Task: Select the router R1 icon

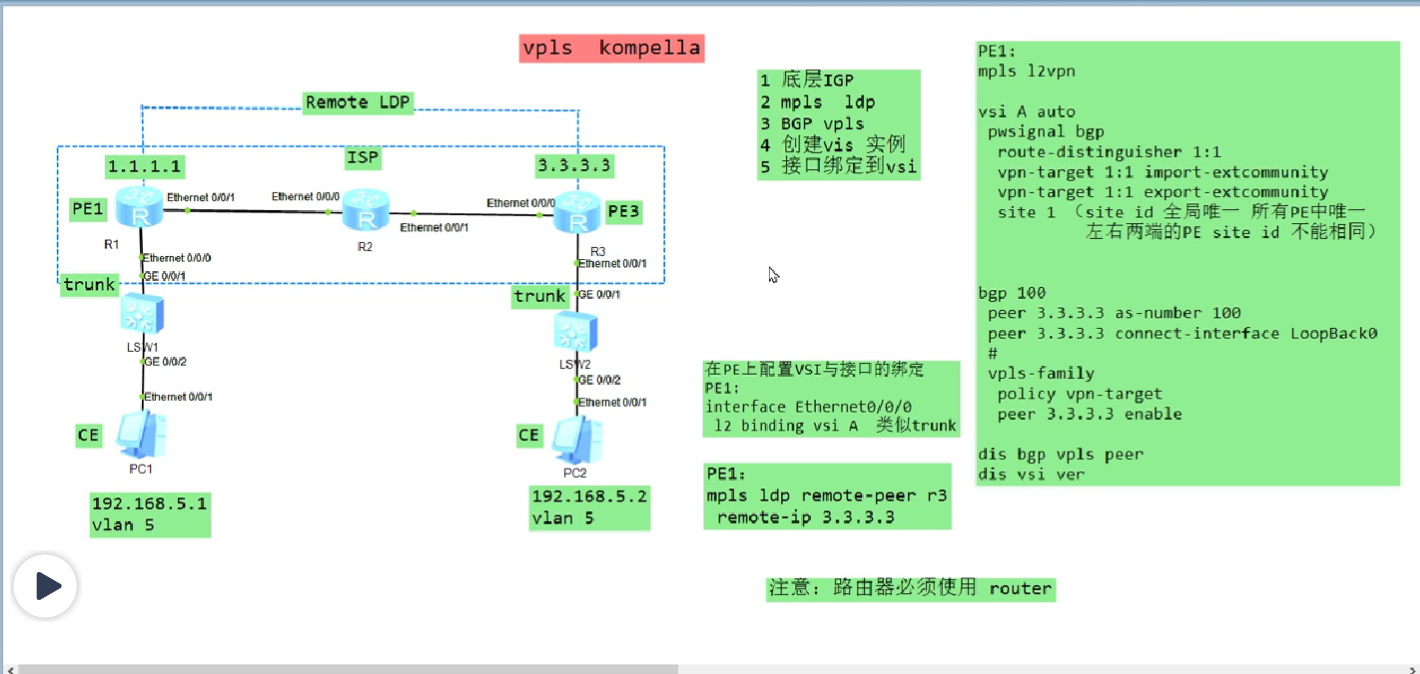Action: (x=140, y=207)
